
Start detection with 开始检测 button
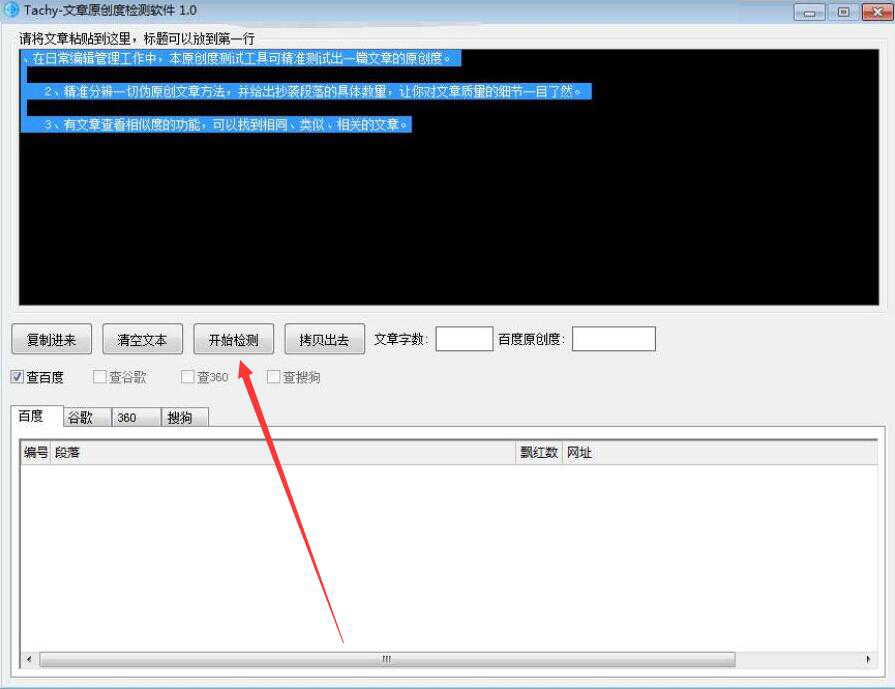[233, 340]
